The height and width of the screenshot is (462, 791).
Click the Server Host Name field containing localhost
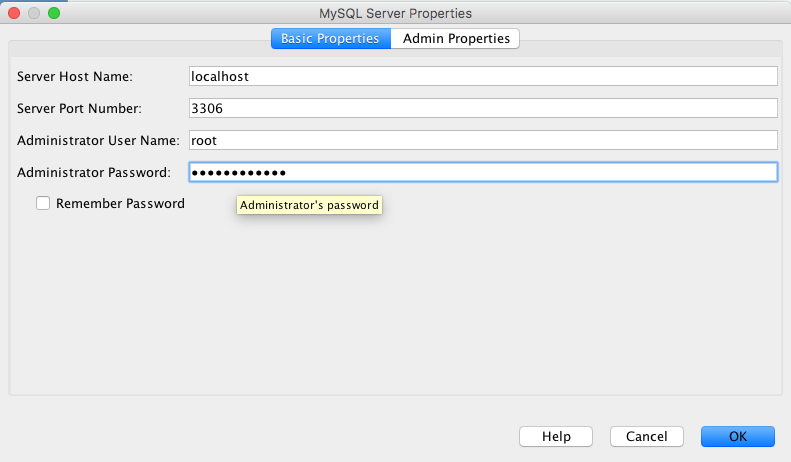[x=483, y=76]
